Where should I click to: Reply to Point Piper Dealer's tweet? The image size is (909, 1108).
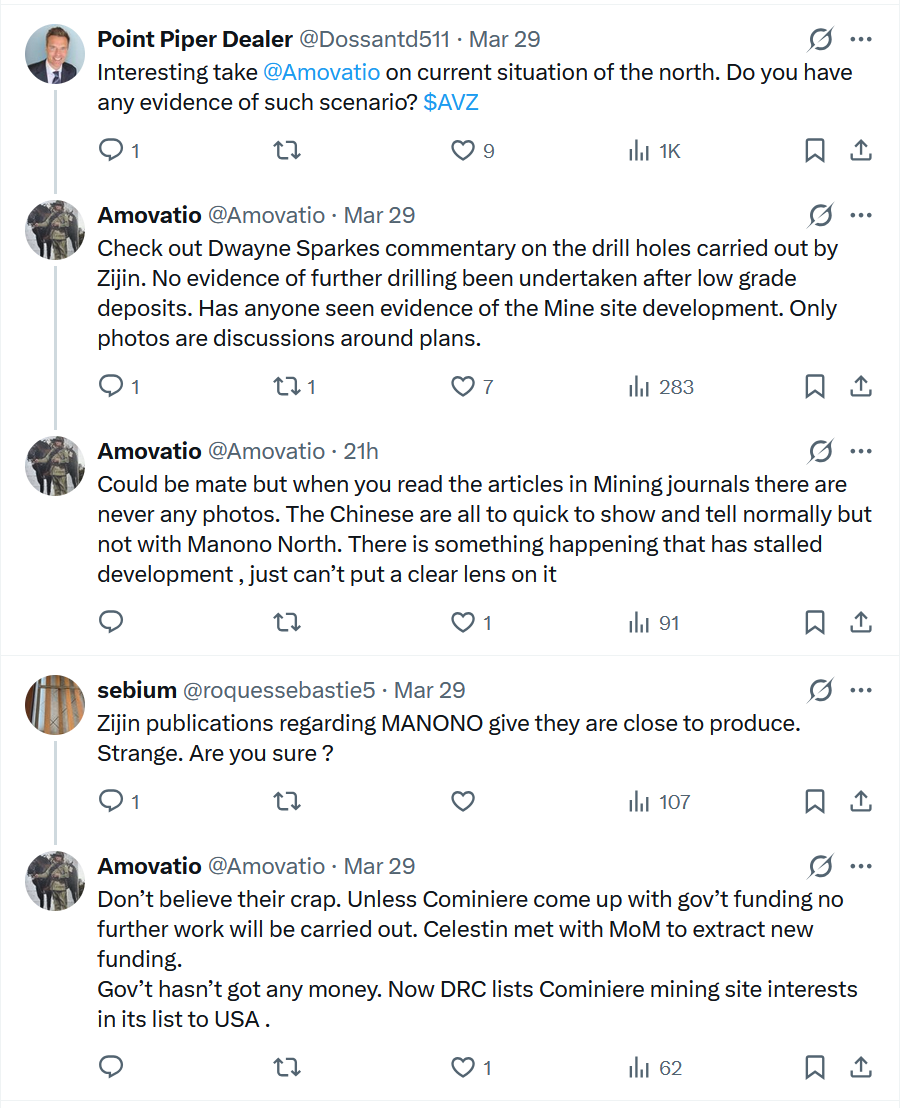tap(112, 151)
